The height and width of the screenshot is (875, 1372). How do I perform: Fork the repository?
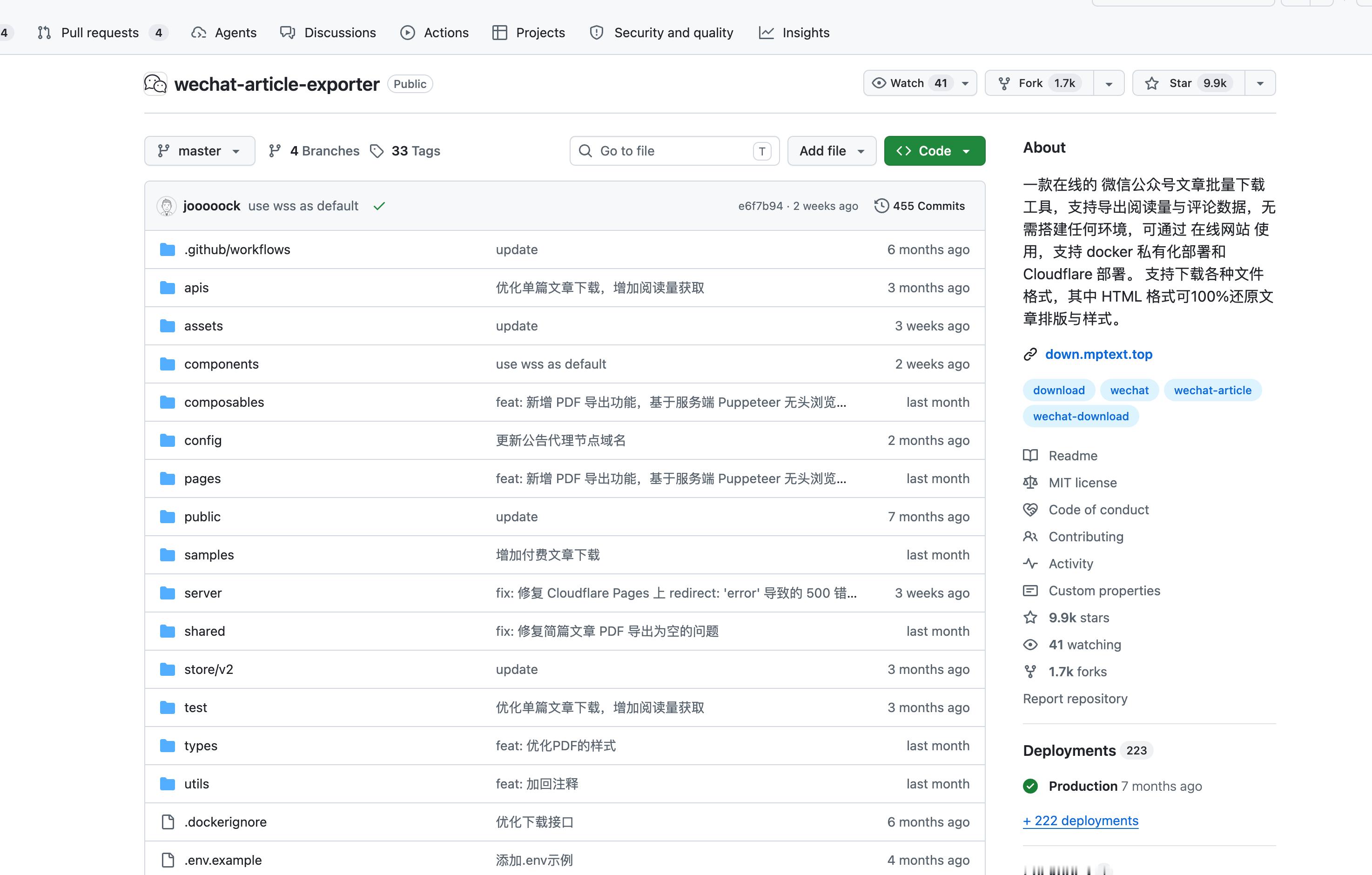tap(1039, 83)
